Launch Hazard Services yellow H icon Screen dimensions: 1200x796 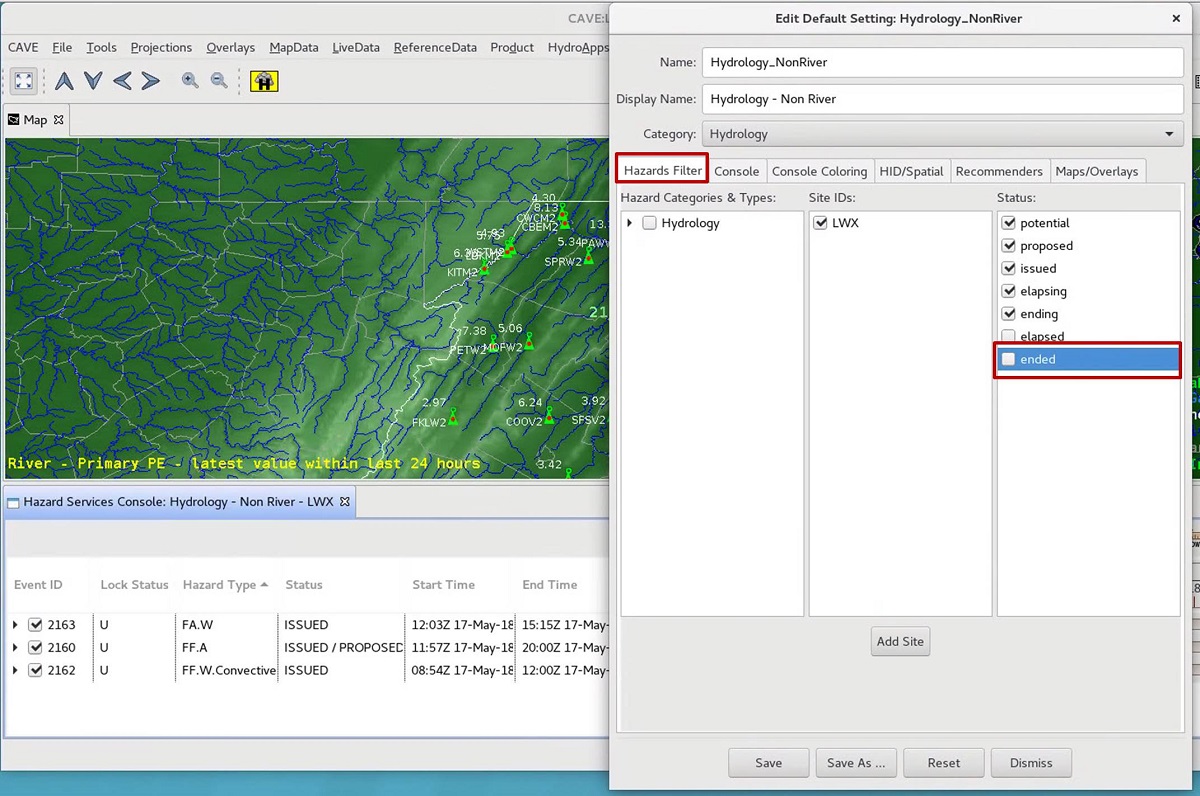(264, 81)
